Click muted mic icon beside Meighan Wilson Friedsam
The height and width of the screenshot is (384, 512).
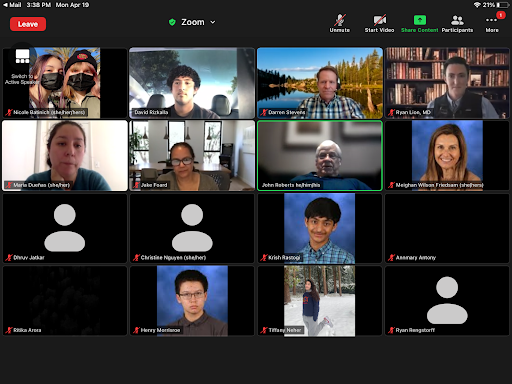[x=391, y=185]
